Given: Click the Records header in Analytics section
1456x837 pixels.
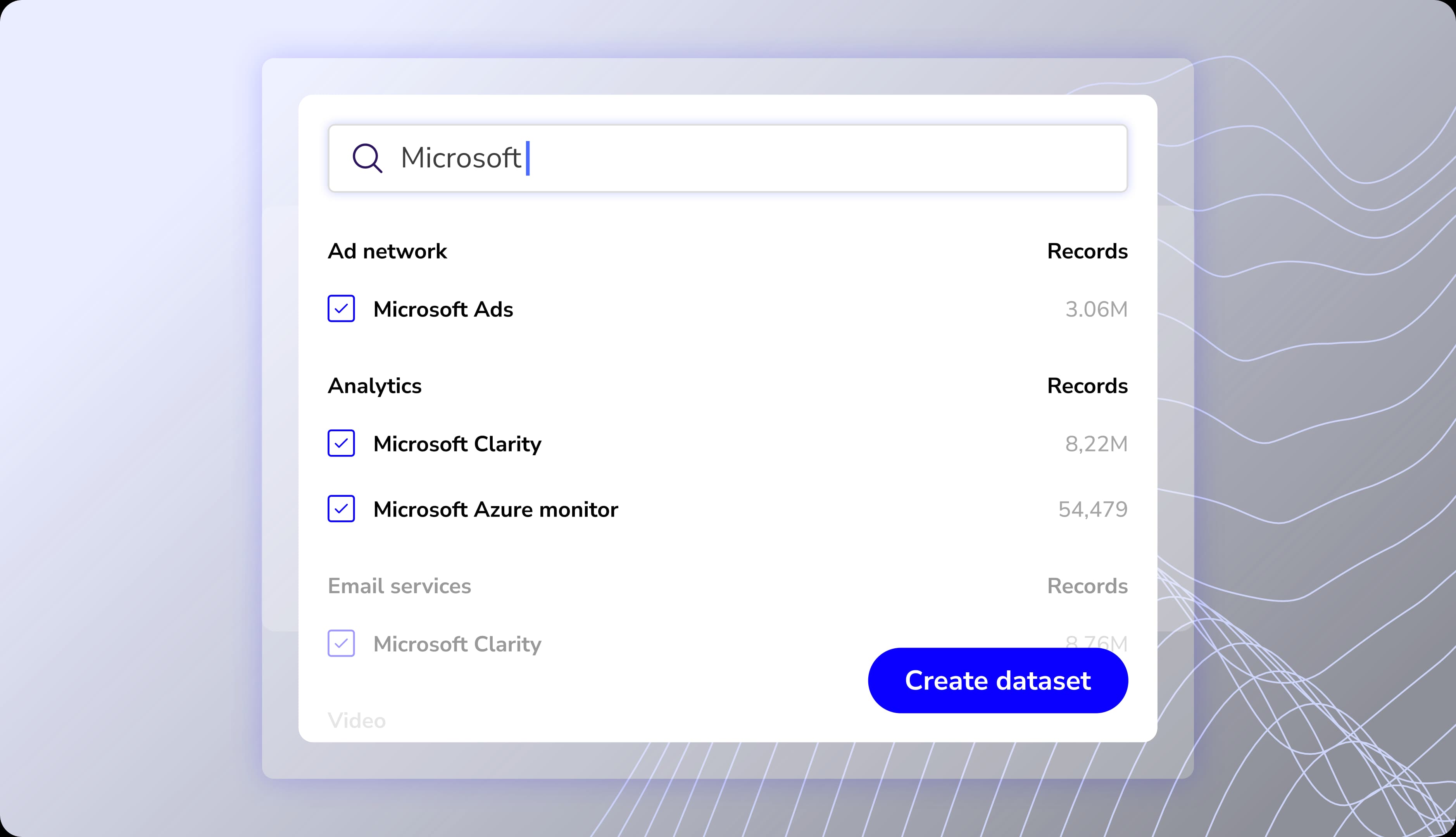Looking at the screenshot, I should 1087,386.
